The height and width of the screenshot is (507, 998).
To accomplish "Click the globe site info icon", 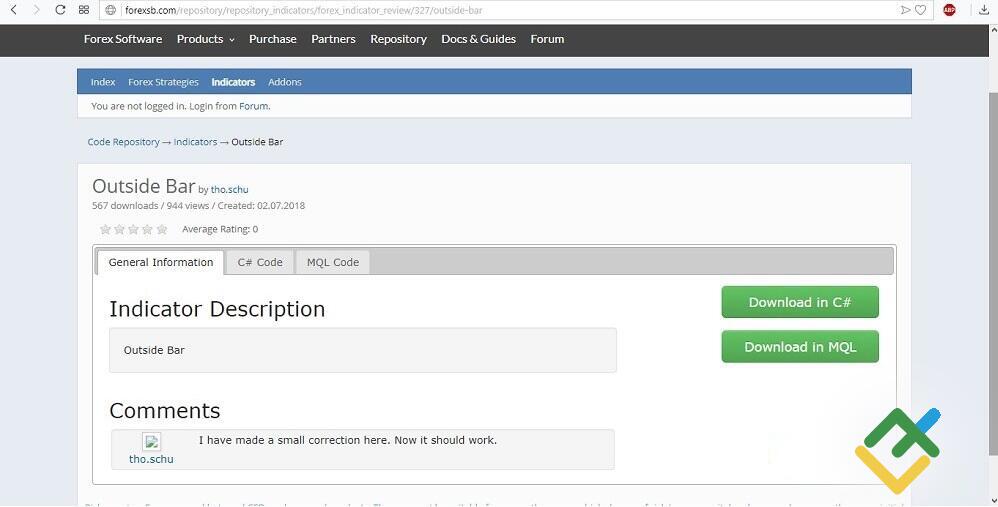I will tap(111, 10).
